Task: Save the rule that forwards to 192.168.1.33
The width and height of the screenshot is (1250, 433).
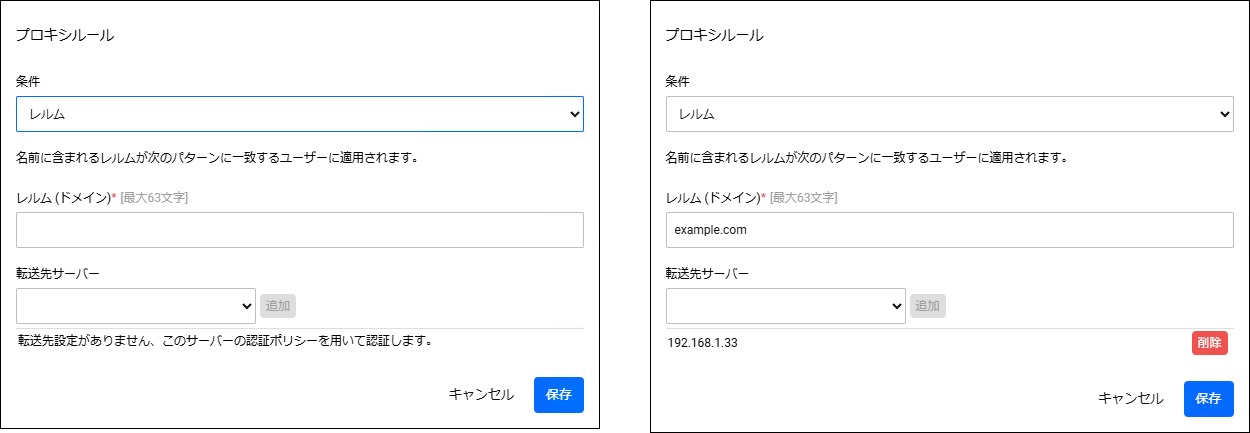Action: coord(1209,399)
